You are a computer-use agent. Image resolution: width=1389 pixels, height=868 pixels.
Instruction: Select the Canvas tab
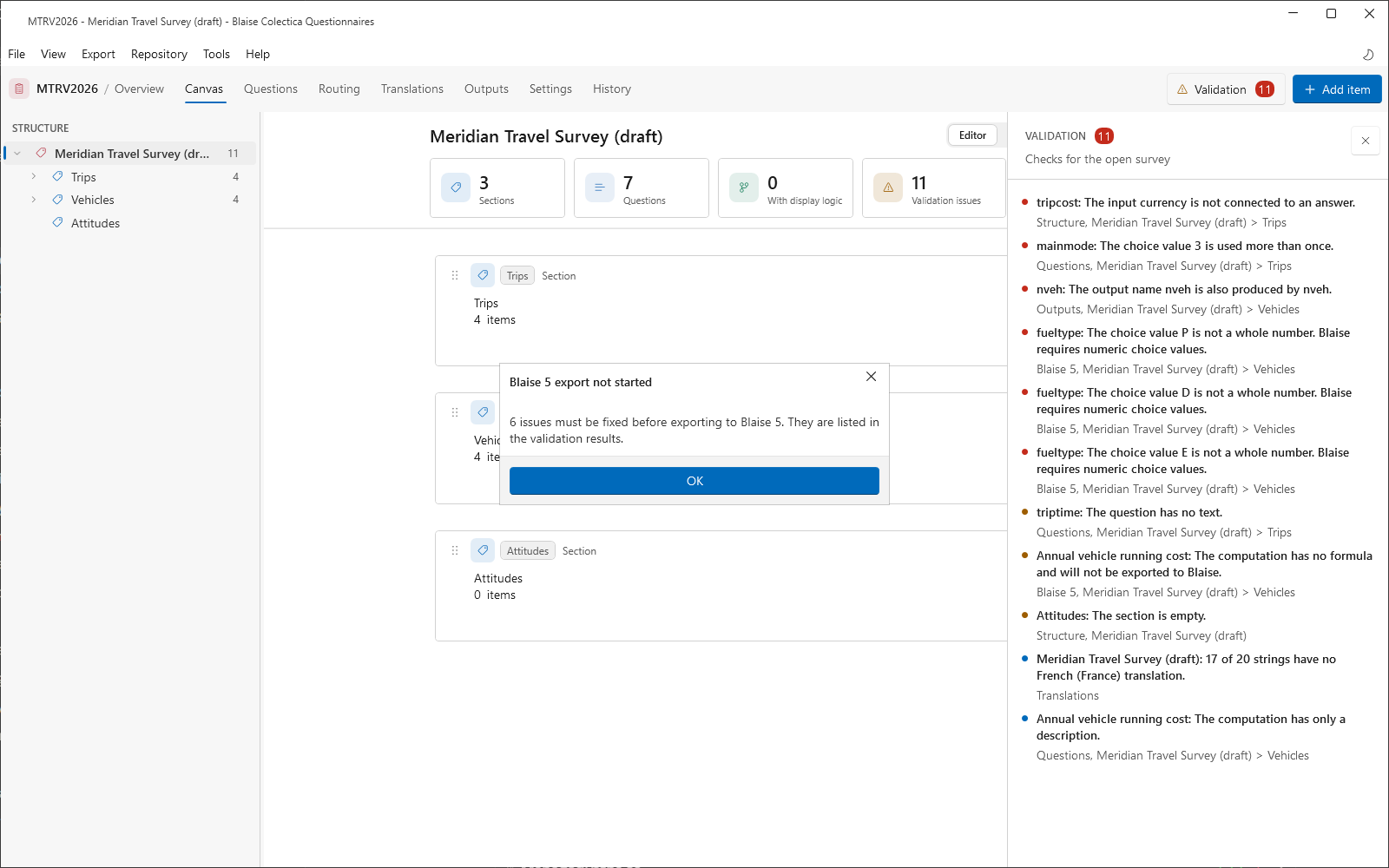204,89
